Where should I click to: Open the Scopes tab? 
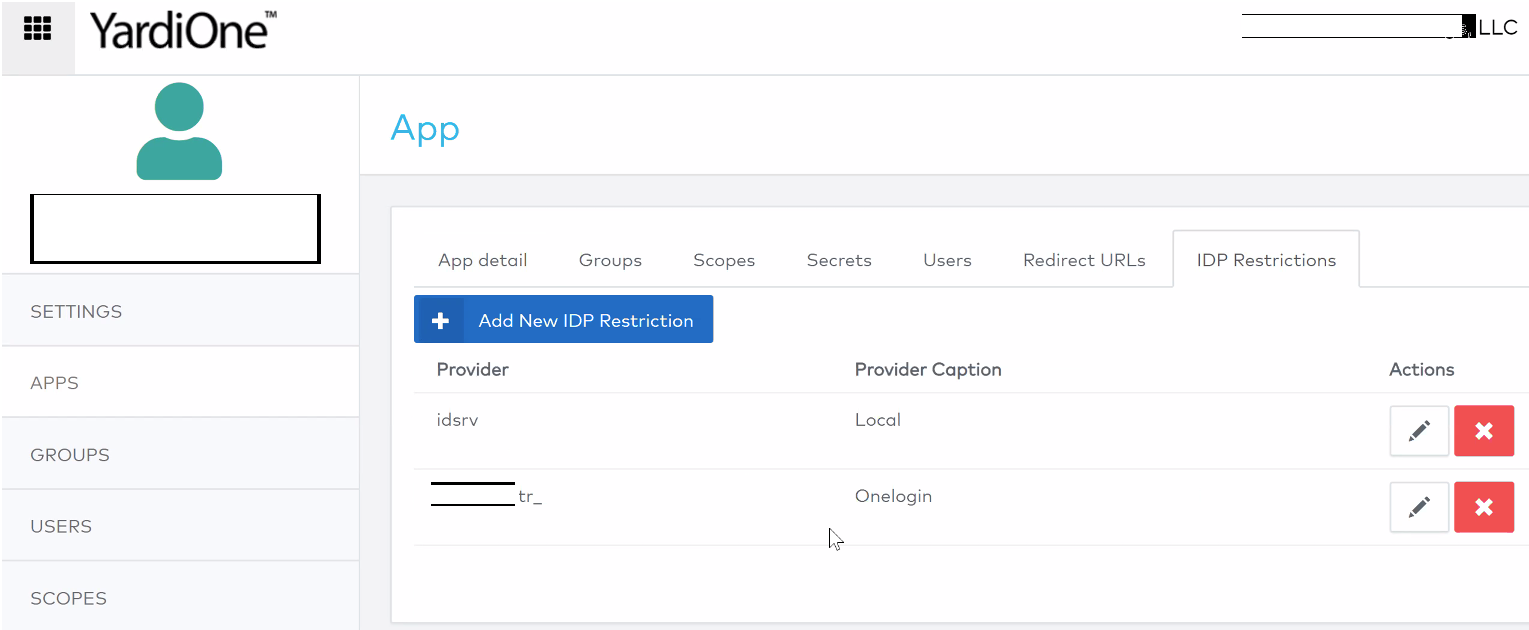723,259
